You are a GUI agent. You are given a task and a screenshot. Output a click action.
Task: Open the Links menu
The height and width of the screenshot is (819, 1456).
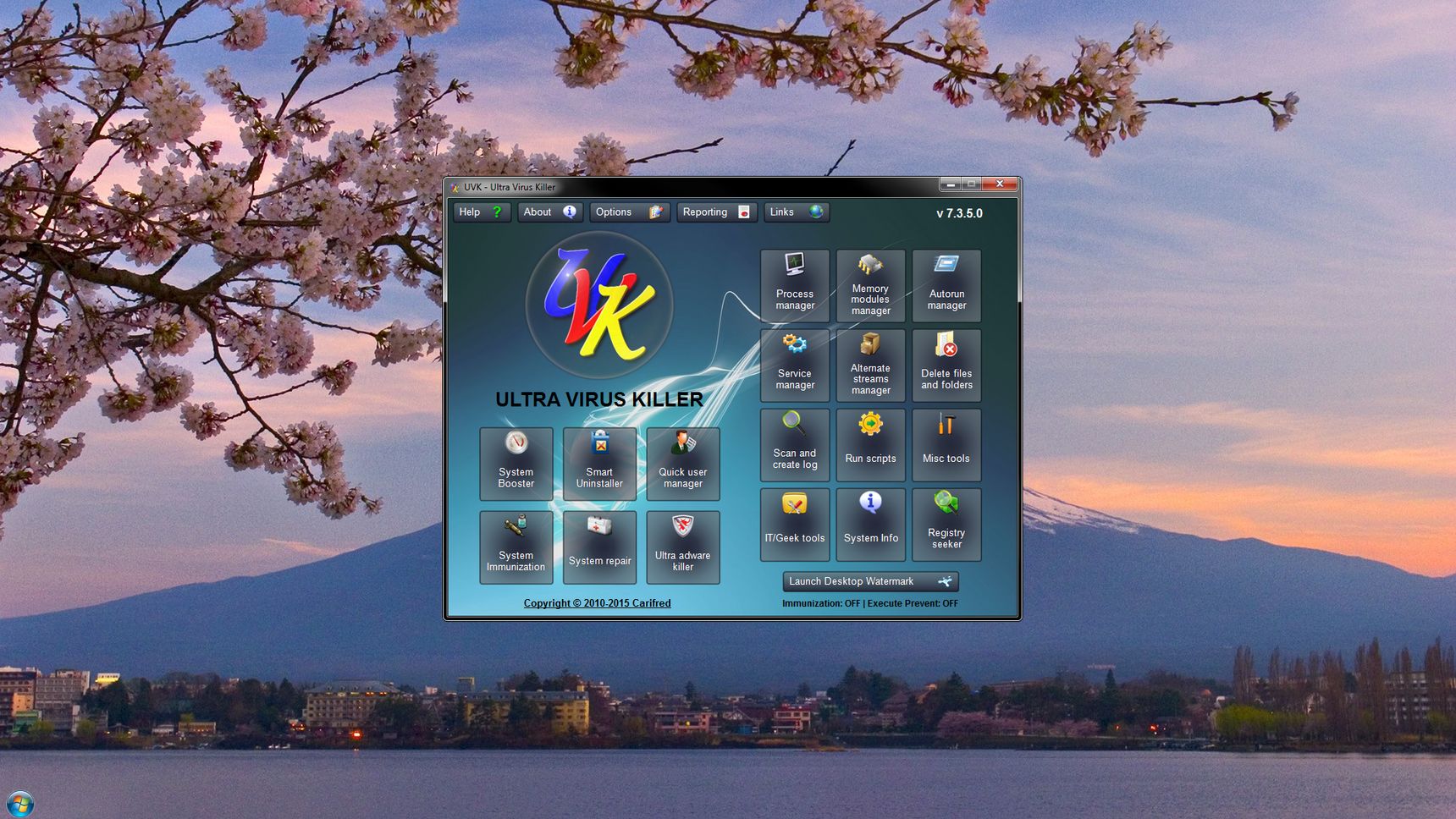pyautogui.click(x=797, y=212)
